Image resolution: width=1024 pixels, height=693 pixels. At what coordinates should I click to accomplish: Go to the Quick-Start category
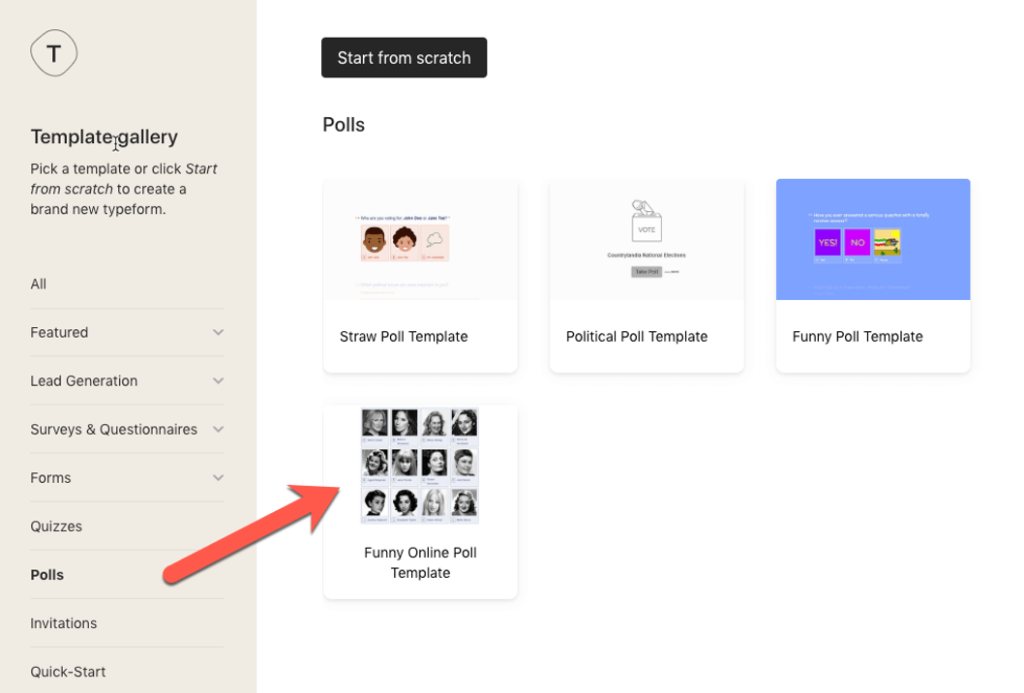click(68, 671)
